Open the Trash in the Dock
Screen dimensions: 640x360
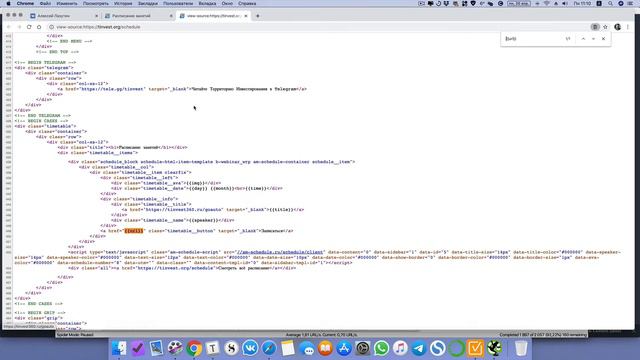521,348
